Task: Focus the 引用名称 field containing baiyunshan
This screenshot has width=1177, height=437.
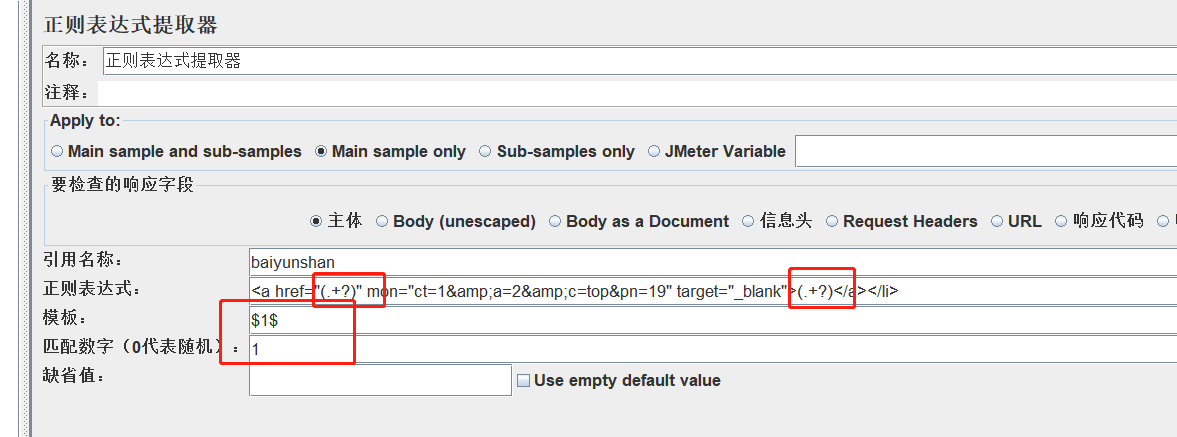Action: click(x=712, y=262)
